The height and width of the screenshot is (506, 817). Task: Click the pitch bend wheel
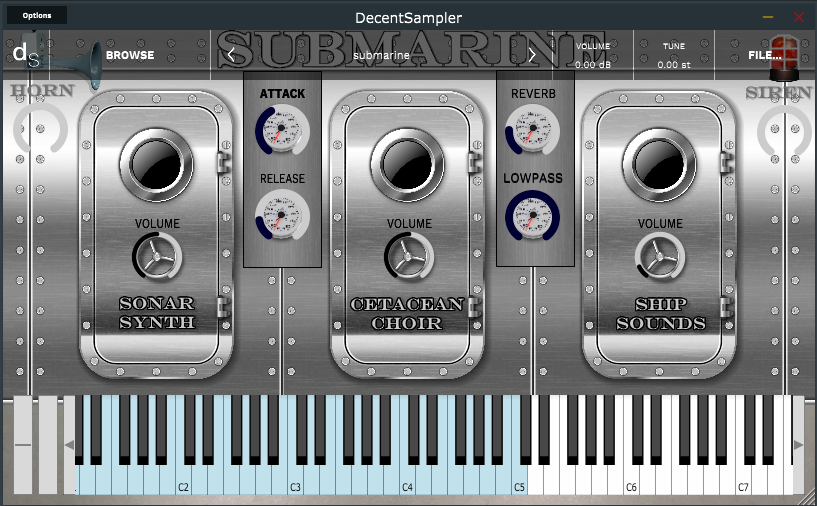click(22, 445)
